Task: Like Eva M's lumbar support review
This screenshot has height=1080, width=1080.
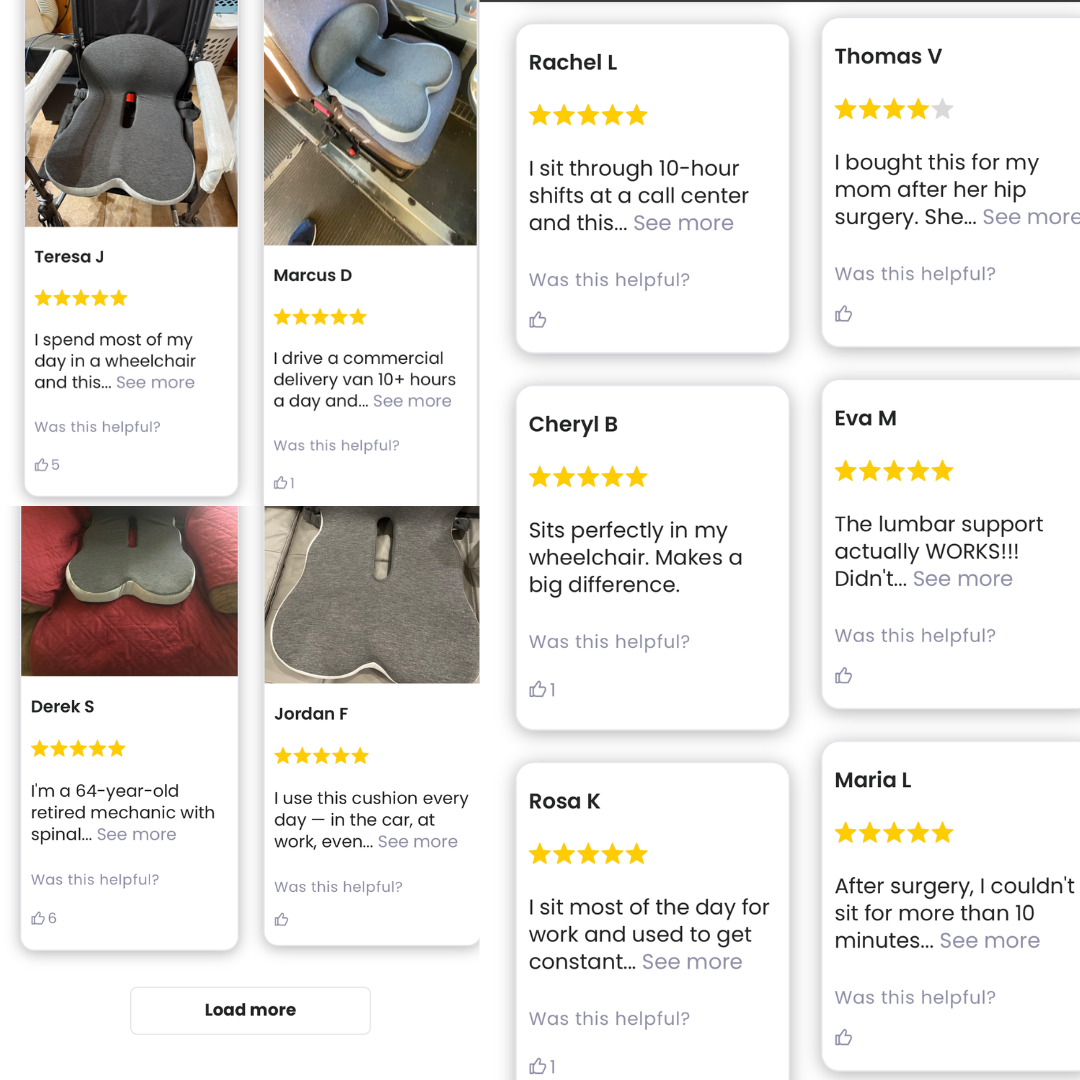Action: [844, 676]
